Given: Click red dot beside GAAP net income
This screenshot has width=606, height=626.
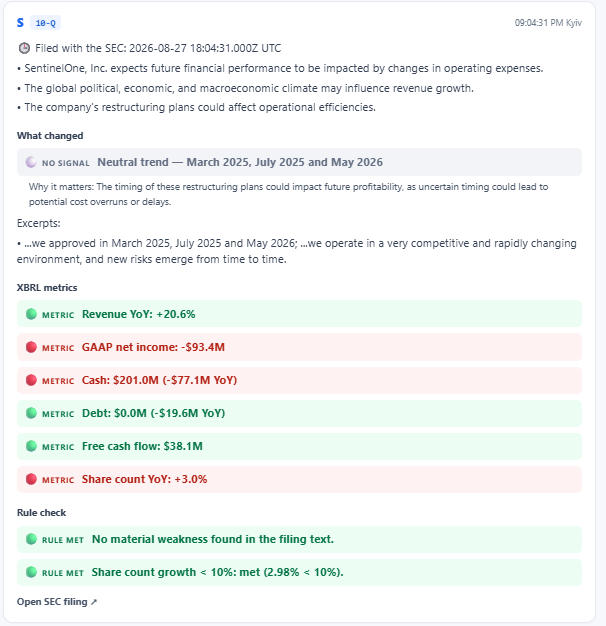Looking at the screenshot, I should [31, 347].
